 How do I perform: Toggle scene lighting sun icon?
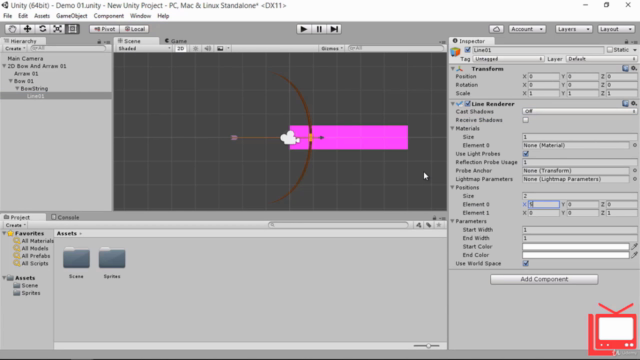(196, 49)
